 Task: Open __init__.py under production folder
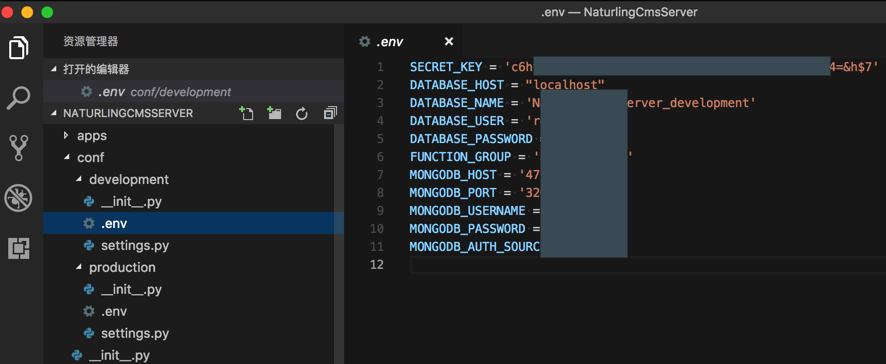coord(194,289)
